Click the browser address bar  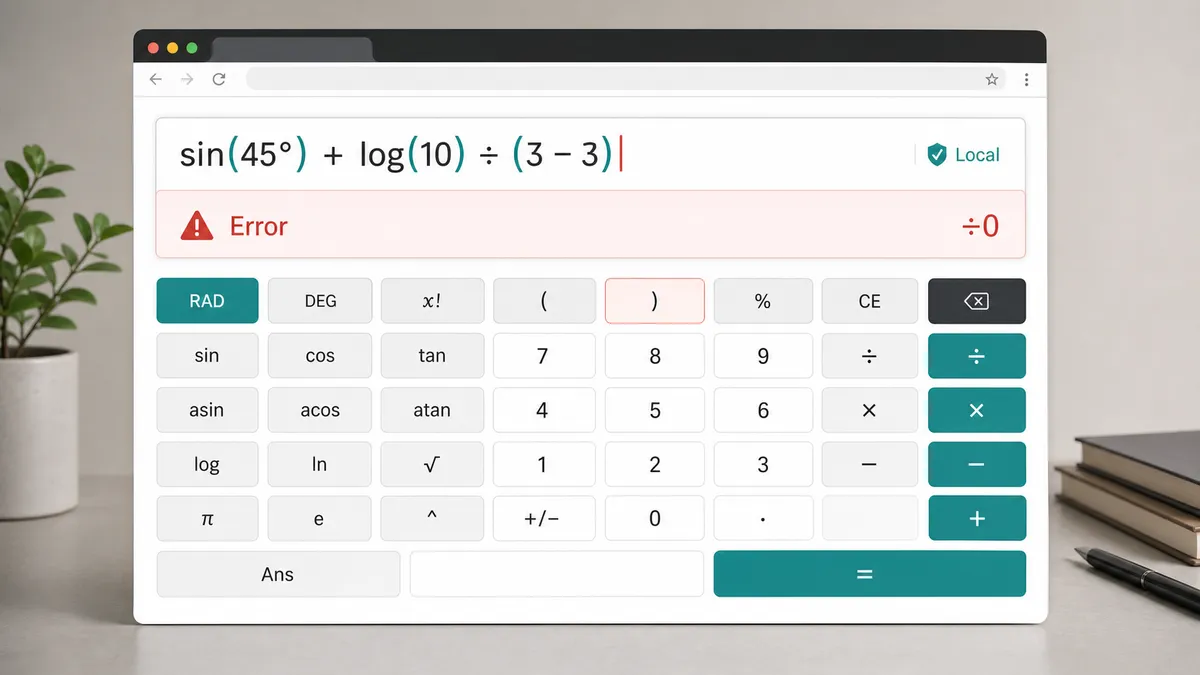pyautogui.click(x=625, y=79)
